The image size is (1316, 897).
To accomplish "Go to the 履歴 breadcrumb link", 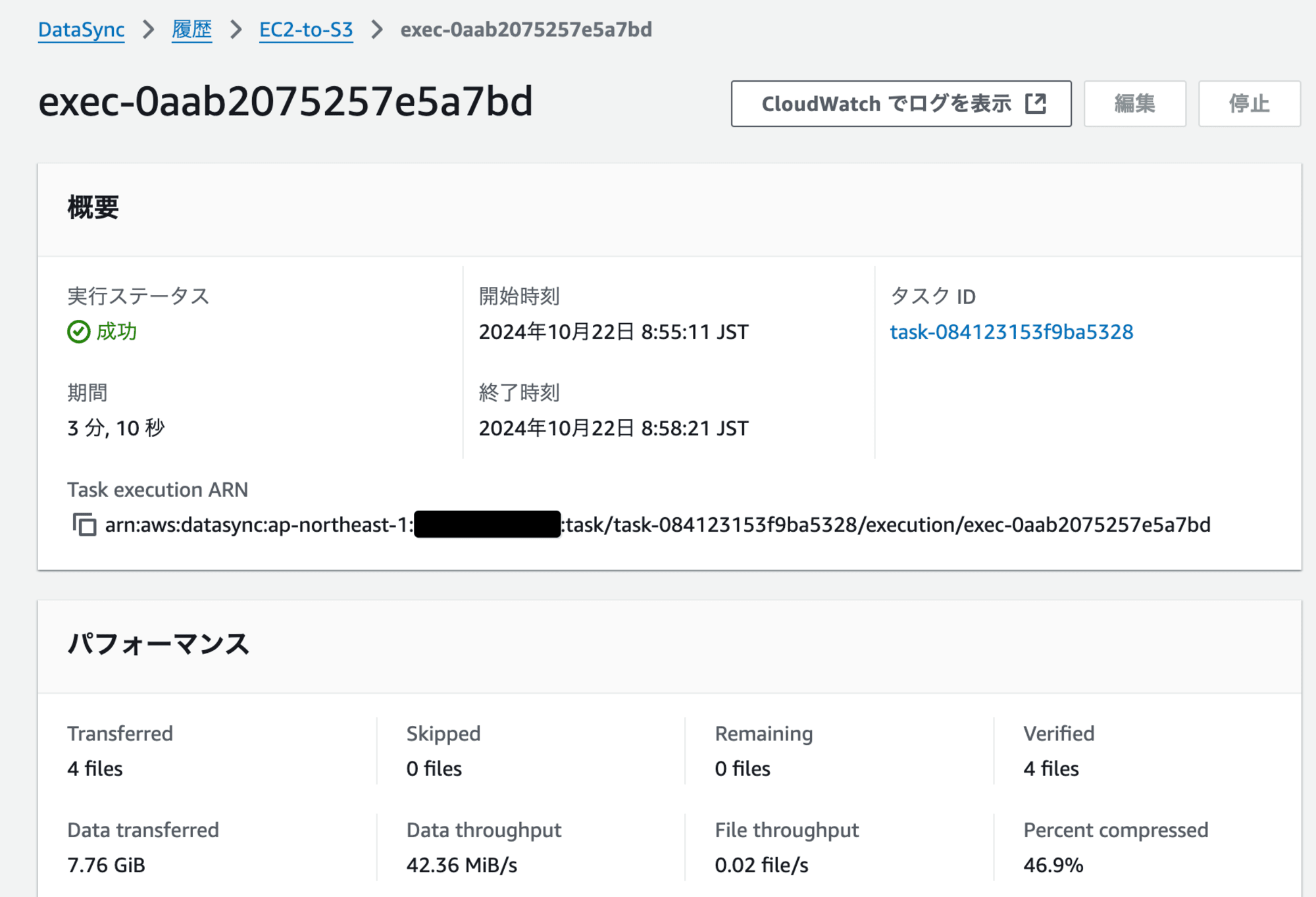I will pos(191,30).
